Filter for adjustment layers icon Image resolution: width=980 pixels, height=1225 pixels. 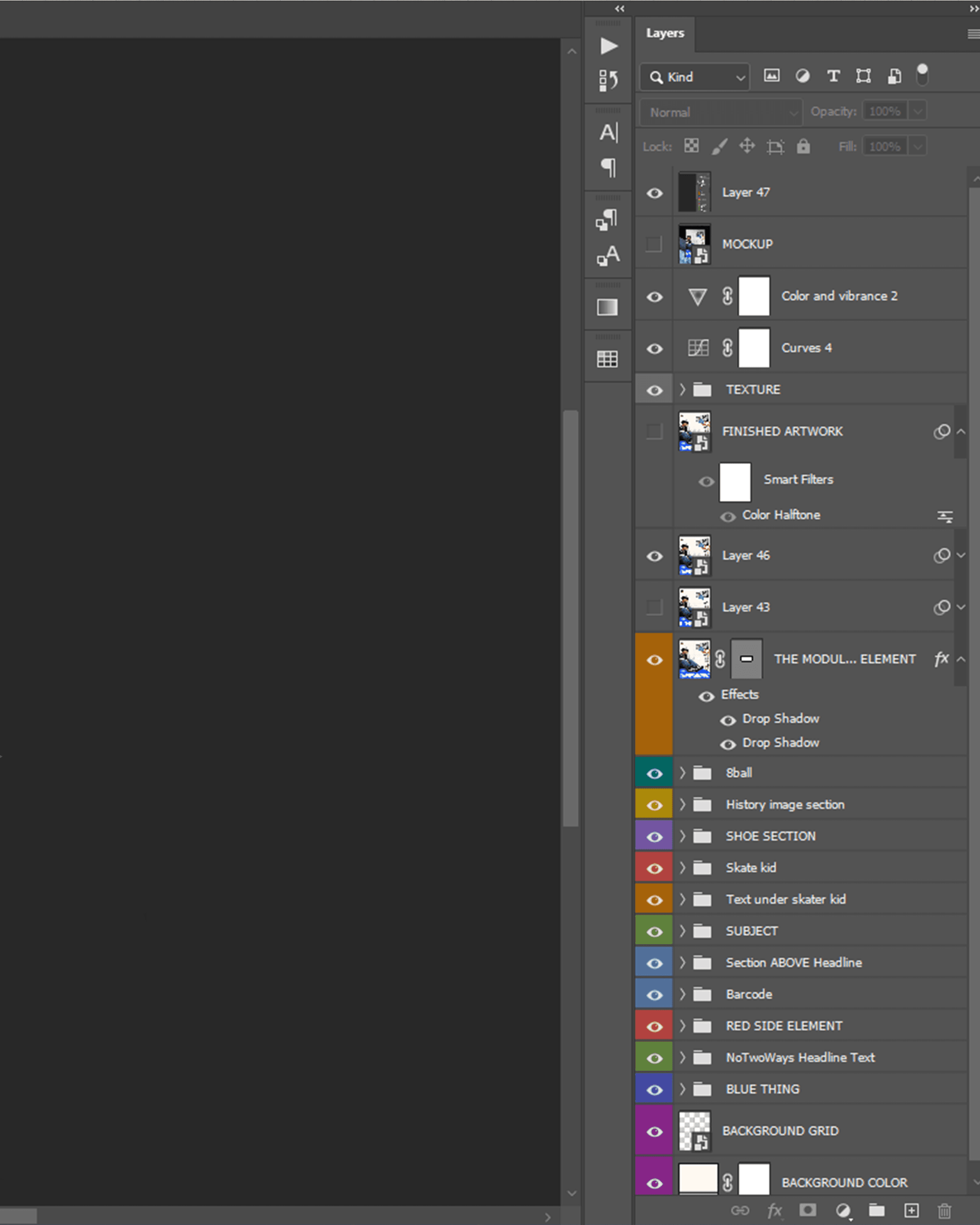point(802,76)
